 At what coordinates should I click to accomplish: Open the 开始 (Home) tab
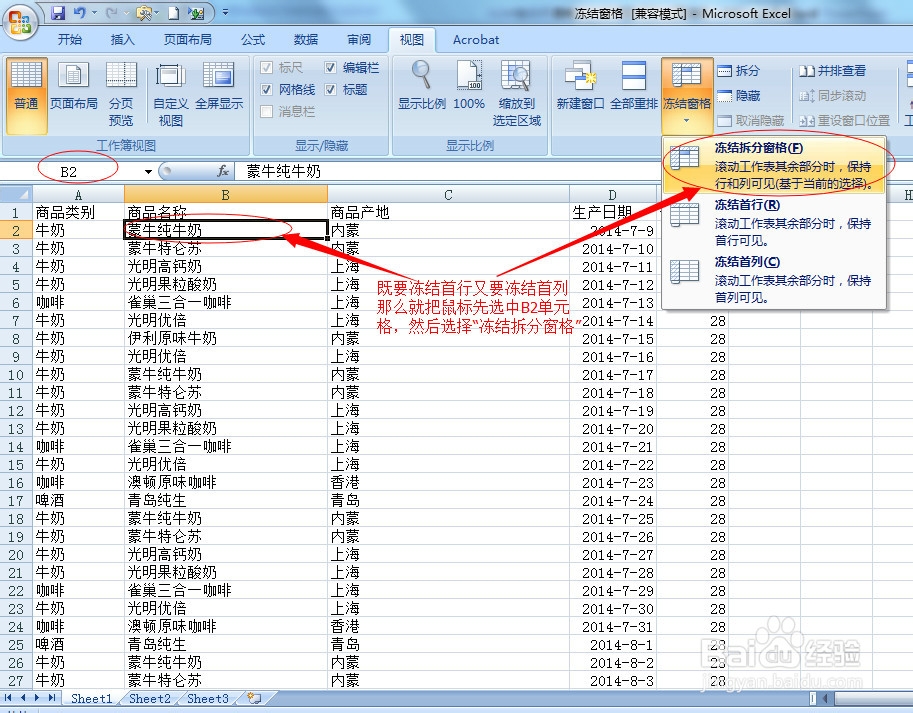(70, 40)
